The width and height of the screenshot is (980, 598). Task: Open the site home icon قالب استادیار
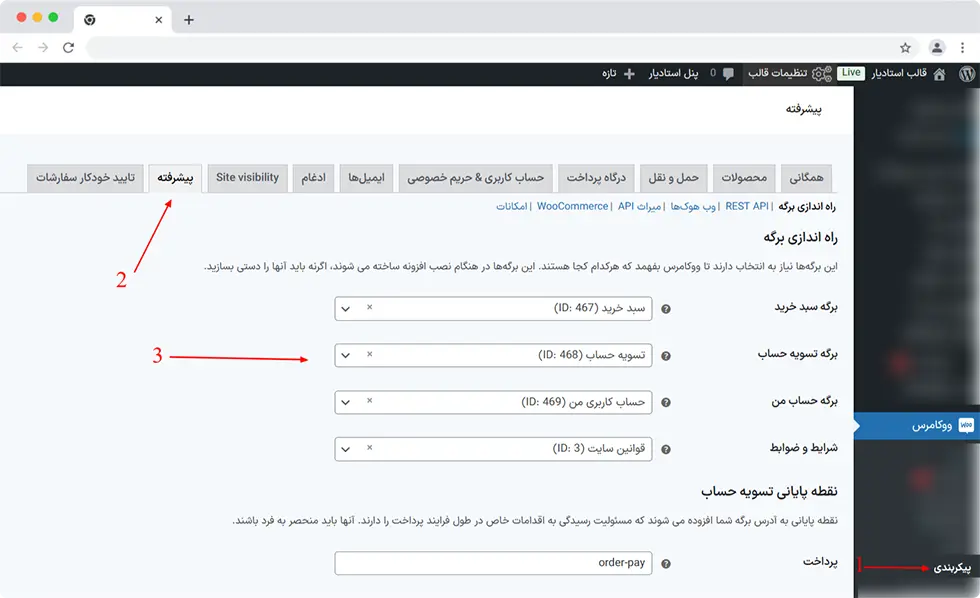tap(939, 74)
